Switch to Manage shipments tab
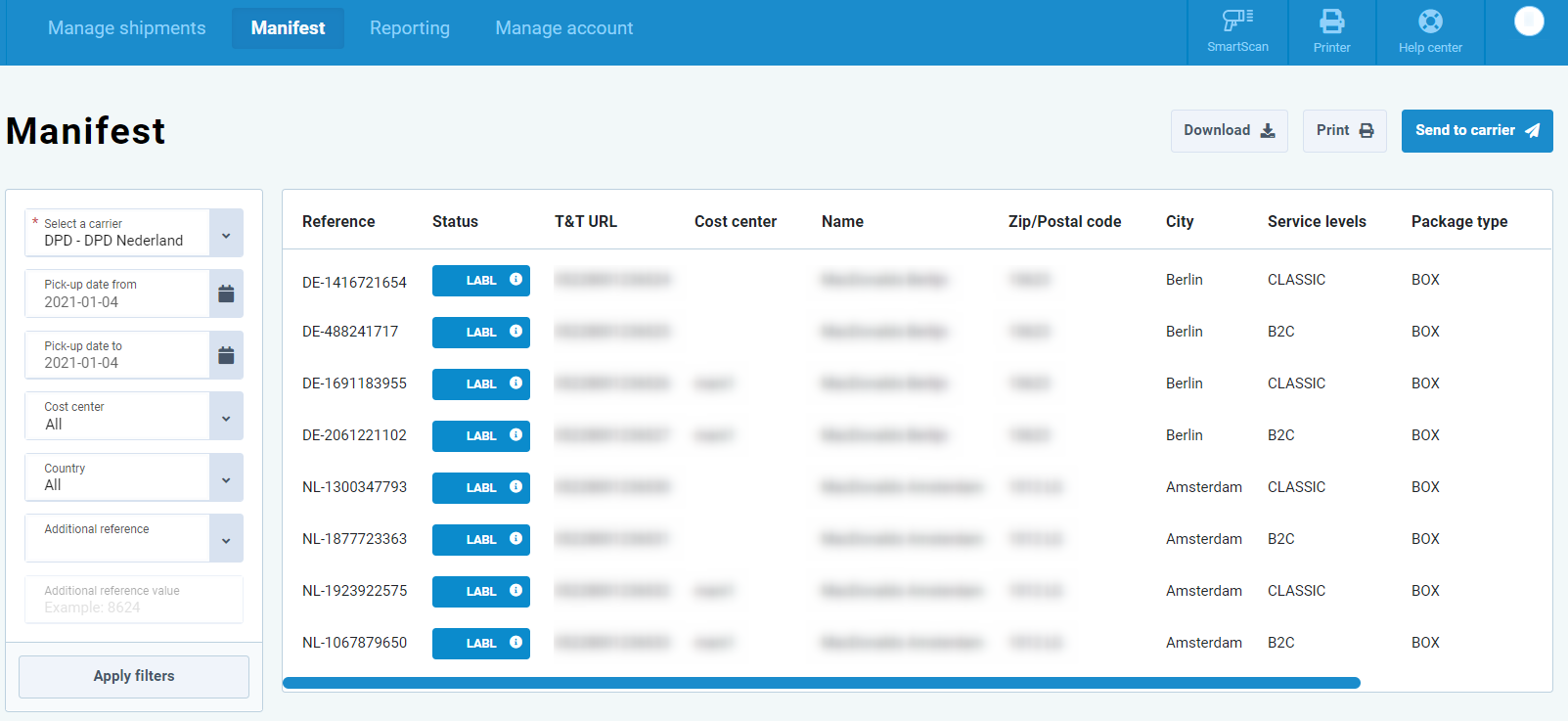The height and width of the screenshot is (721, 1568). [x=127, y=28]
